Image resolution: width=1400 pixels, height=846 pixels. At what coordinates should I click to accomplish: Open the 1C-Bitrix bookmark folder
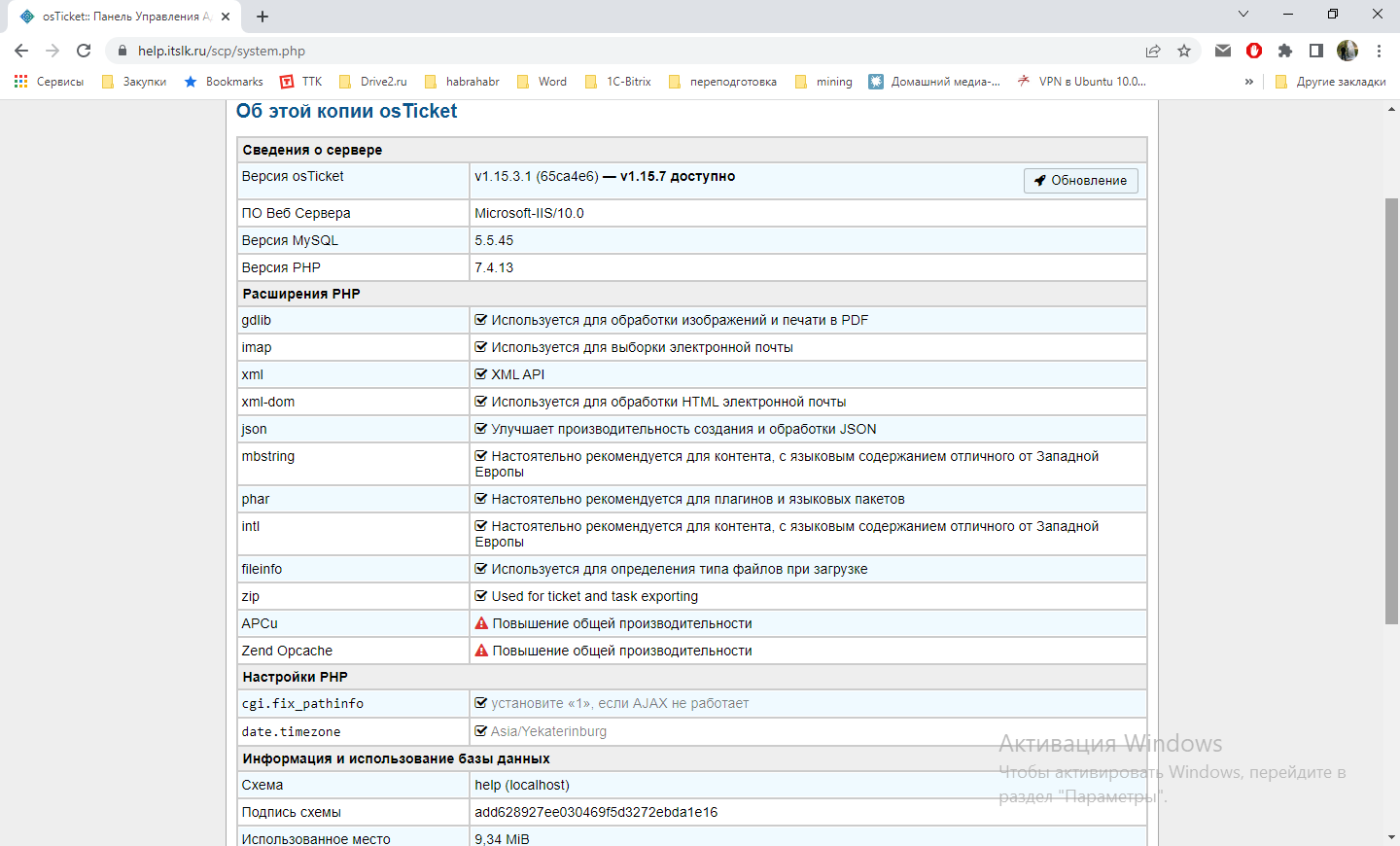617,82
